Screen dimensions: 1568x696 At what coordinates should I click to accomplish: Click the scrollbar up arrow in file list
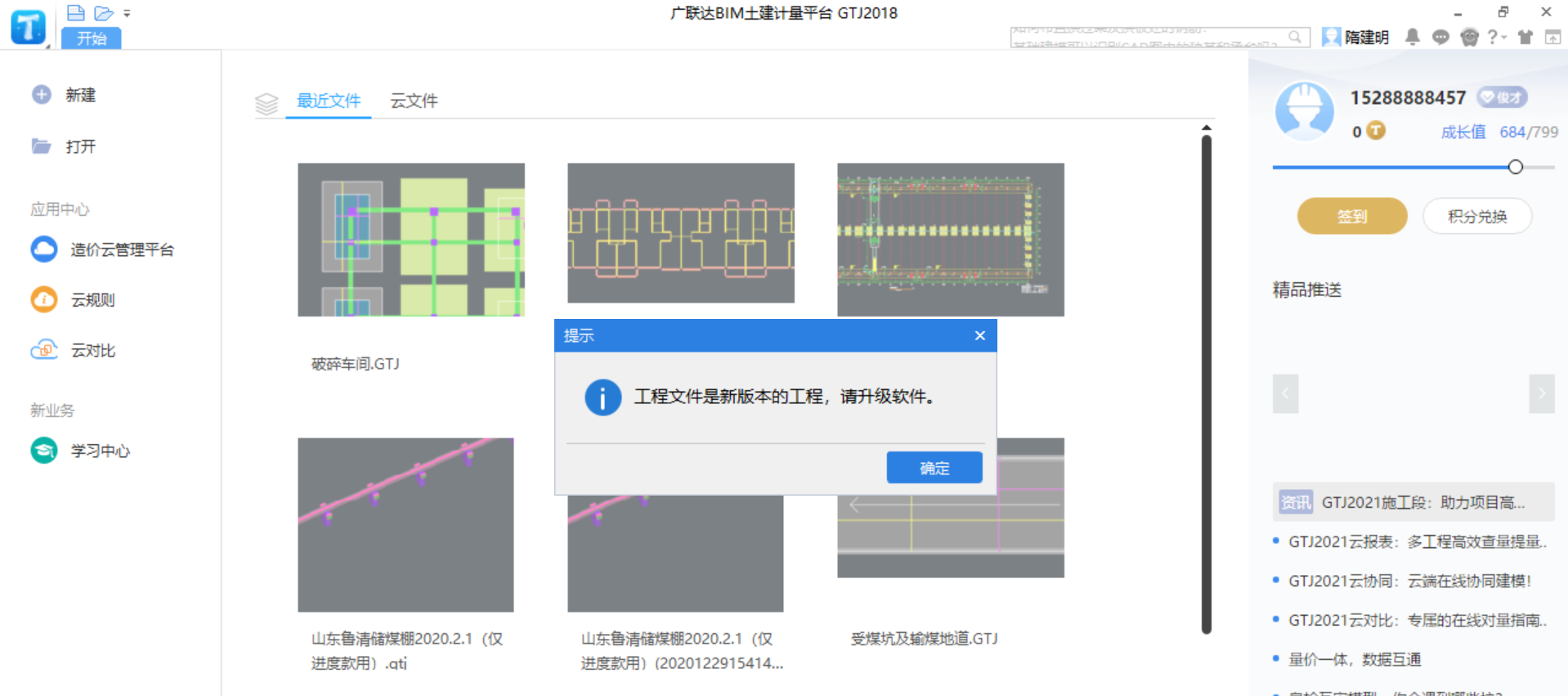click(1207, 128)
